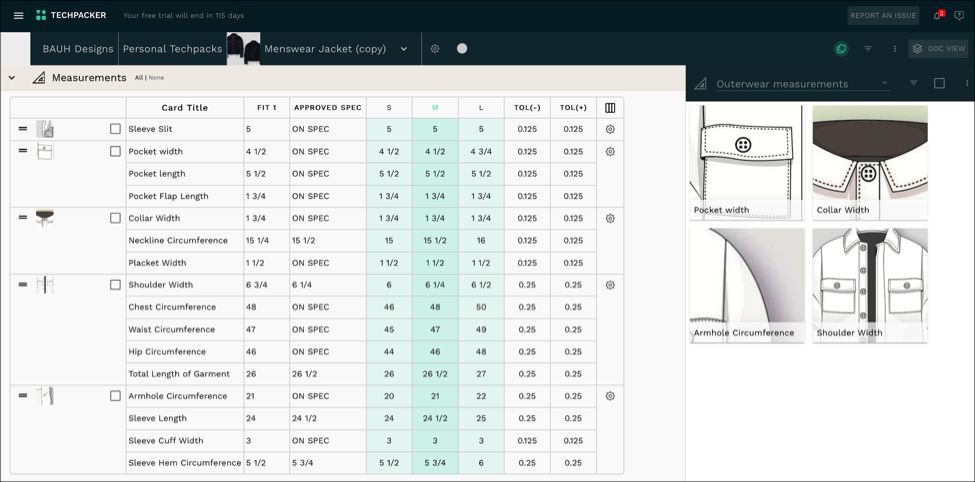Tick the Shoulder Width card checkbox

[115, 285]
